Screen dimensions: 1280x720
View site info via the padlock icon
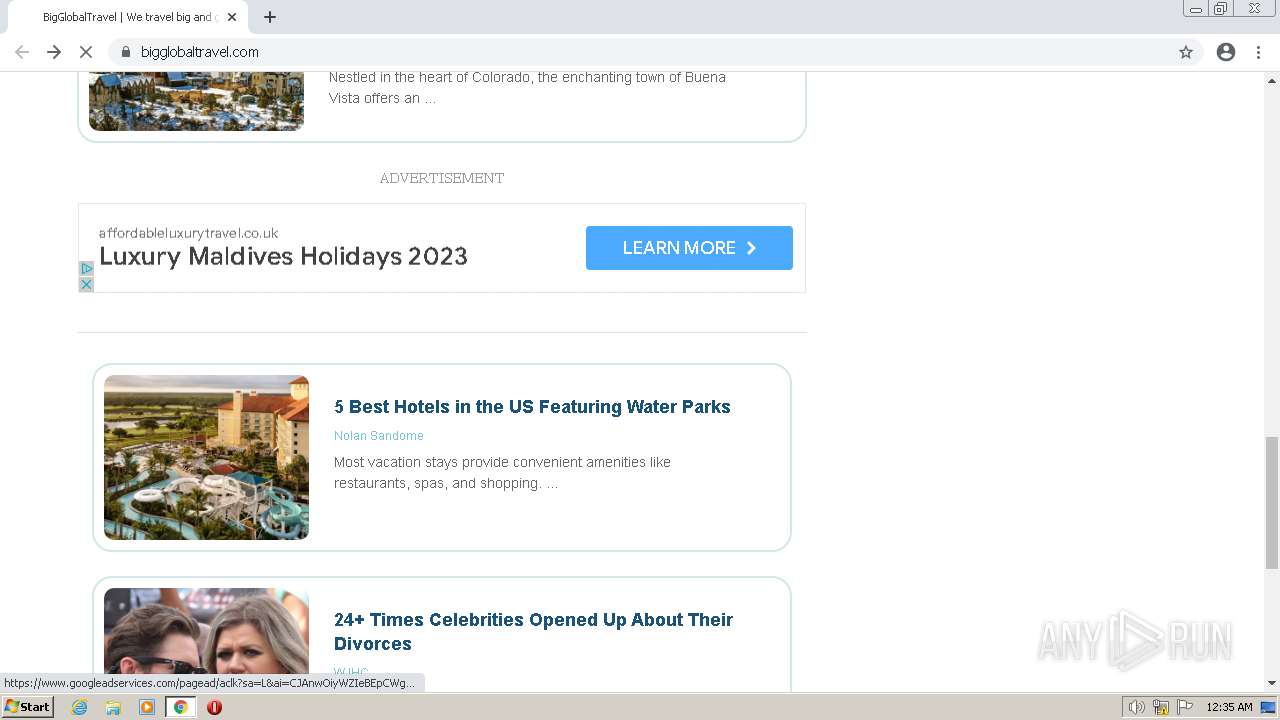tap(126, 52)
